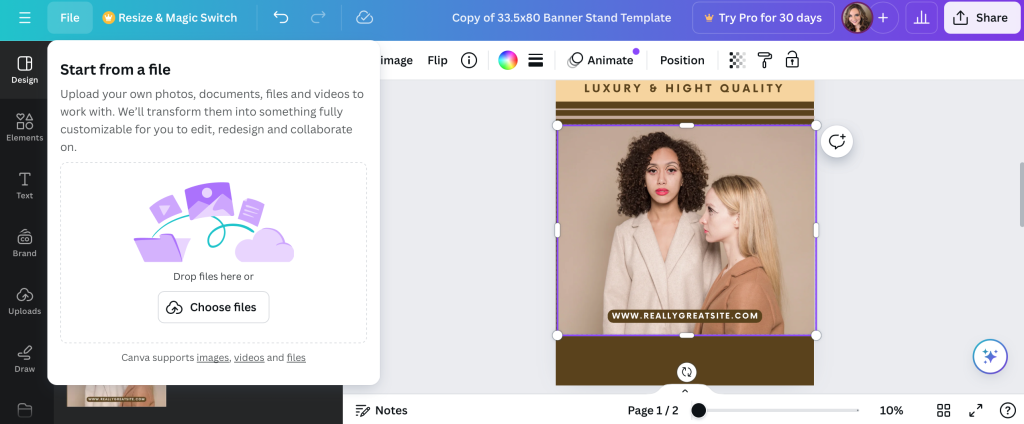Viewport: 1024px width, 424px height.
Task: Open the analytics insights chart icon
Action: tap(921, 18)
